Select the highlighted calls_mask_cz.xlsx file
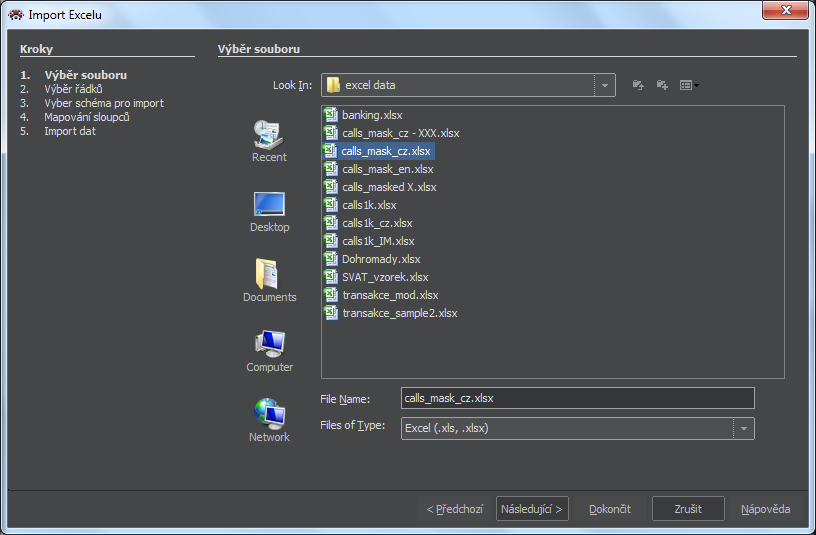This screenshot has height=535, width=816. (x=378, y=151)
